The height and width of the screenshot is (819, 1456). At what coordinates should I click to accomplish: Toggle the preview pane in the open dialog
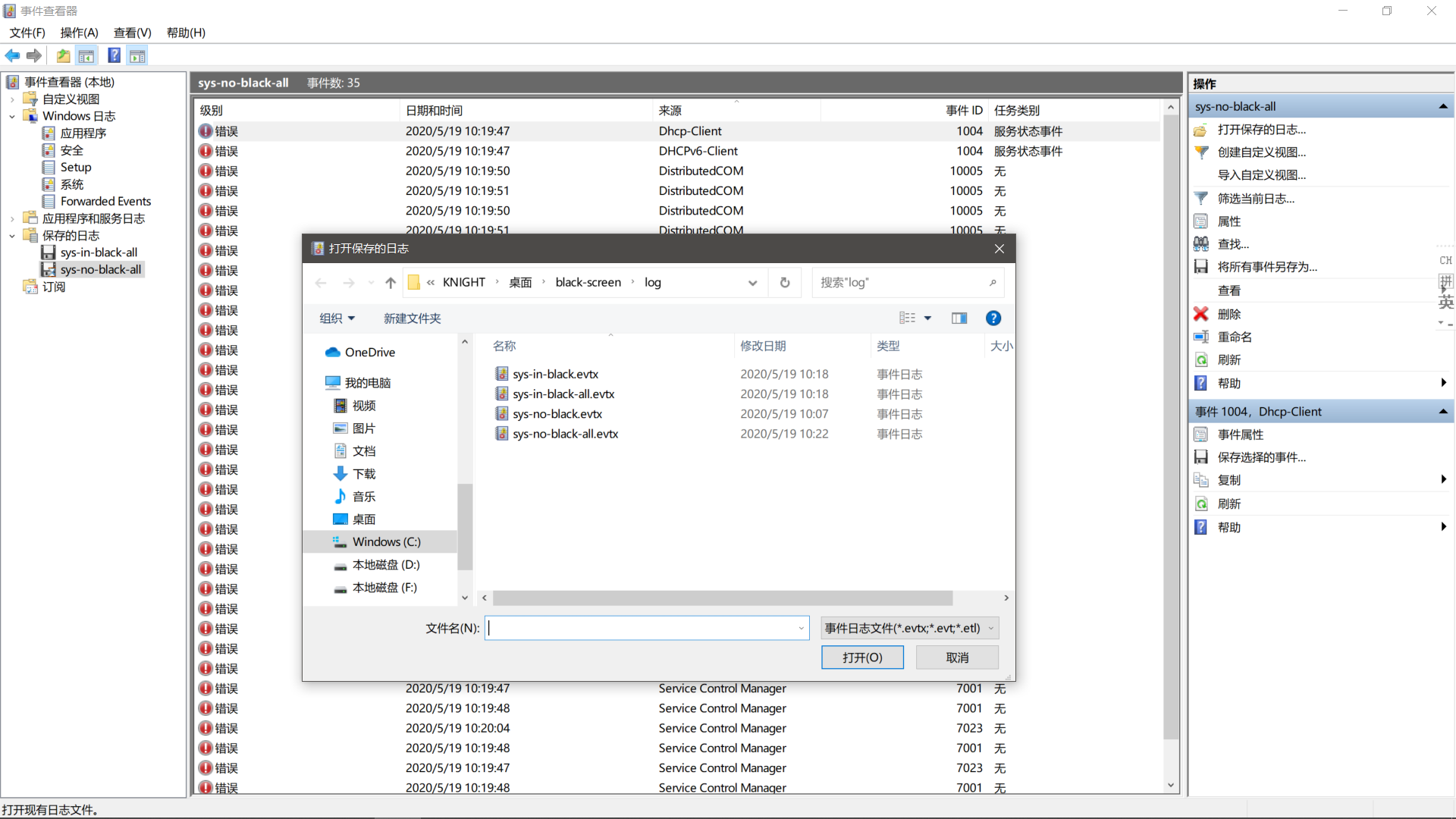[x=959, y=318]
